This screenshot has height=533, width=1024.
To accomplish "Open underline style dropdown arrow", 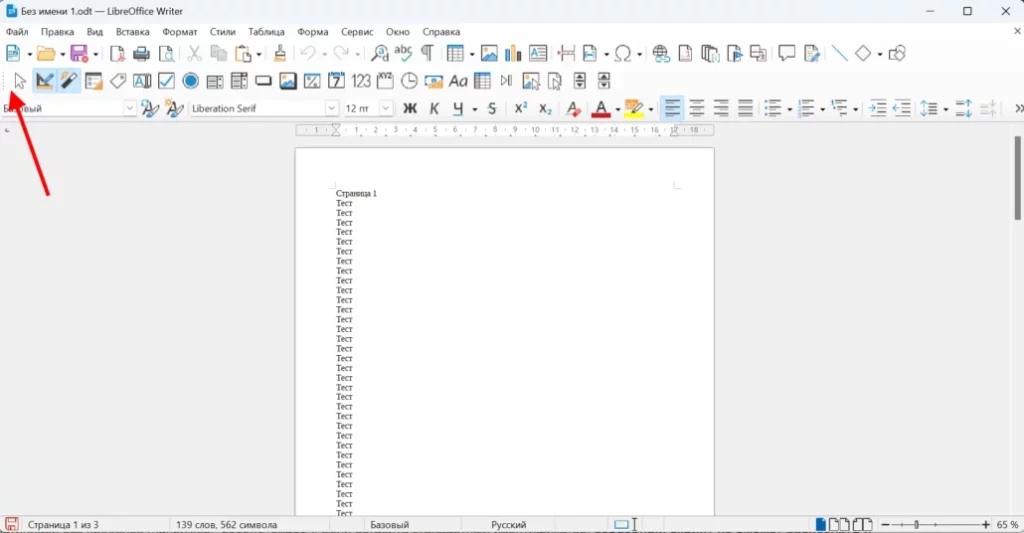I will pyautogui.click(x=475, y=109).
